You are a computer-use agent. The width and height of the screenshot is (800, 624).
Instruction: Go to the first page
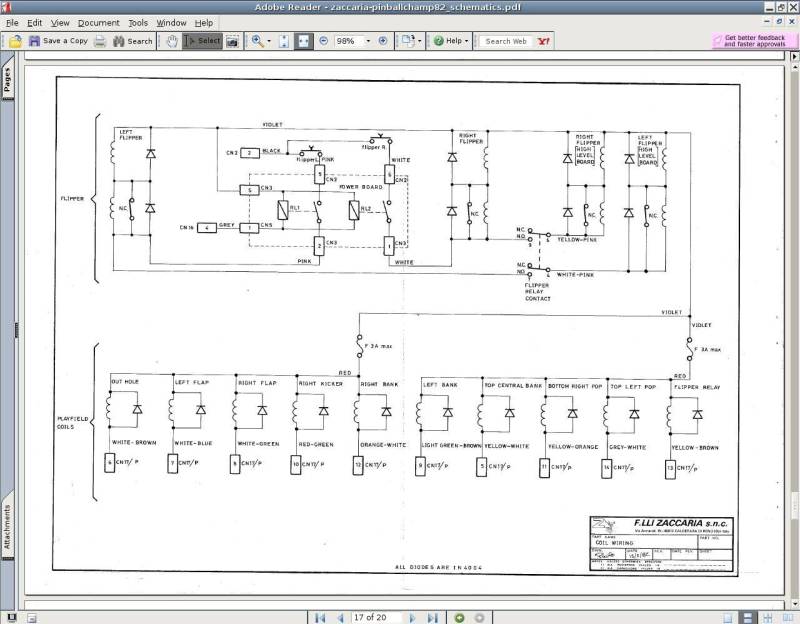tap(319, 617)
